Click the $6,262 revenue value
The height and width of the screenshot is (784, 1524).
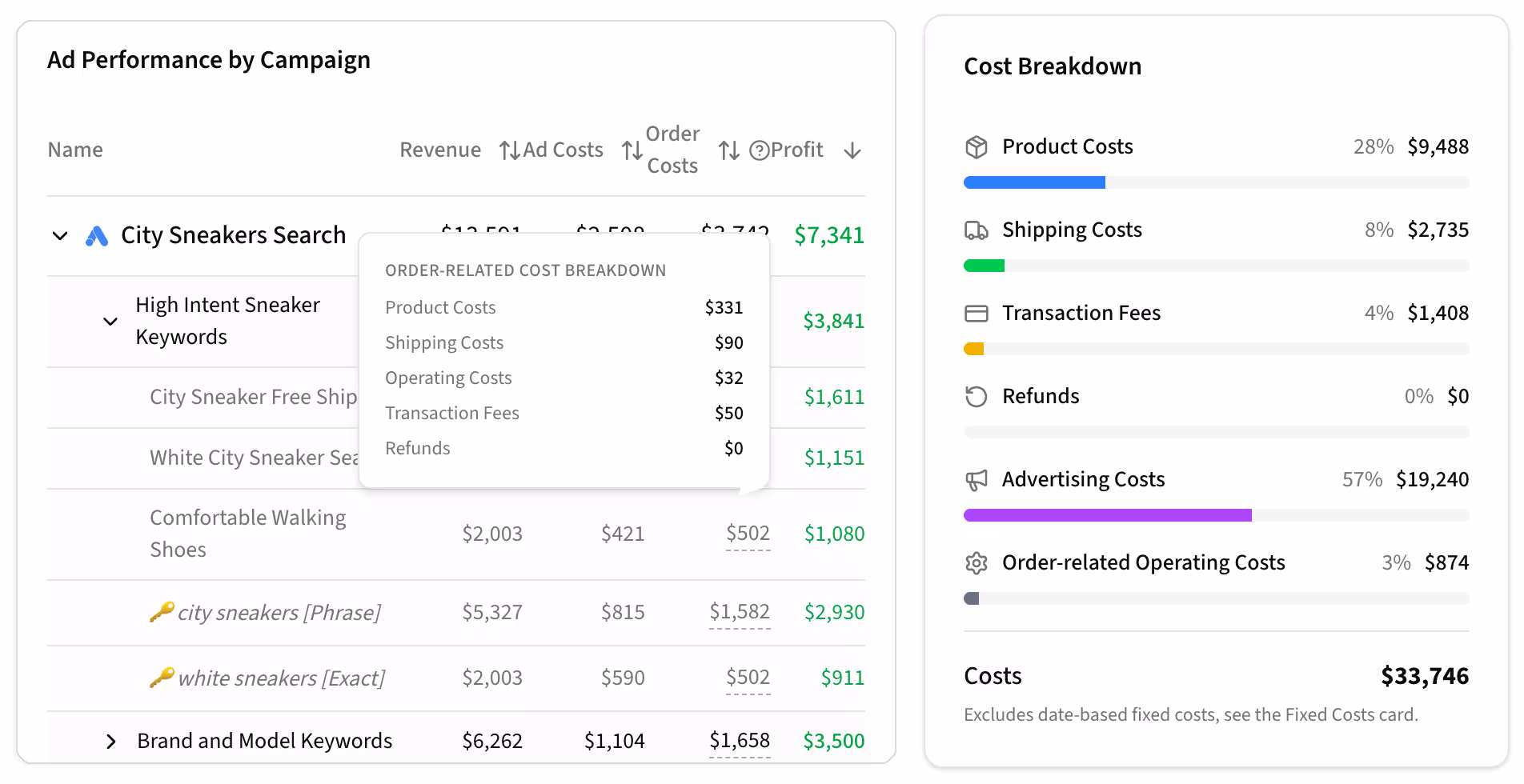pyautogui.click(x=492, y=741)
